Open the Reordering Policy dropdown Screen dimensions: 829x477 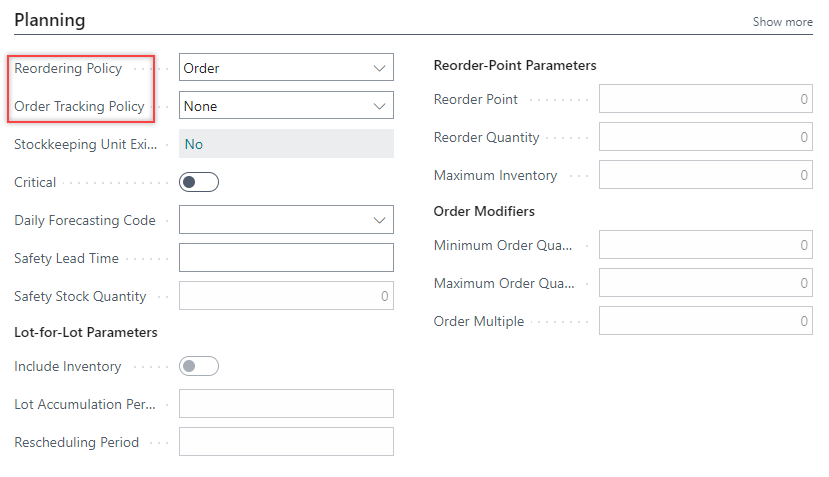286,68
